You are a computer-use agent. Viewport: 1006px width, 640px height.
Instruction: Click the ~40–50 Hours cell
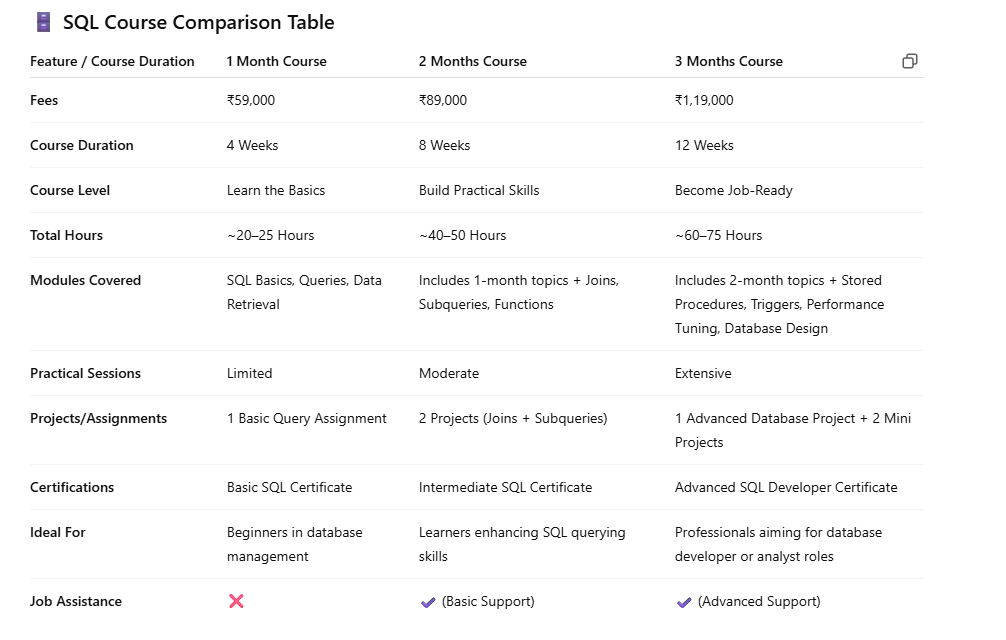point(462,235)
